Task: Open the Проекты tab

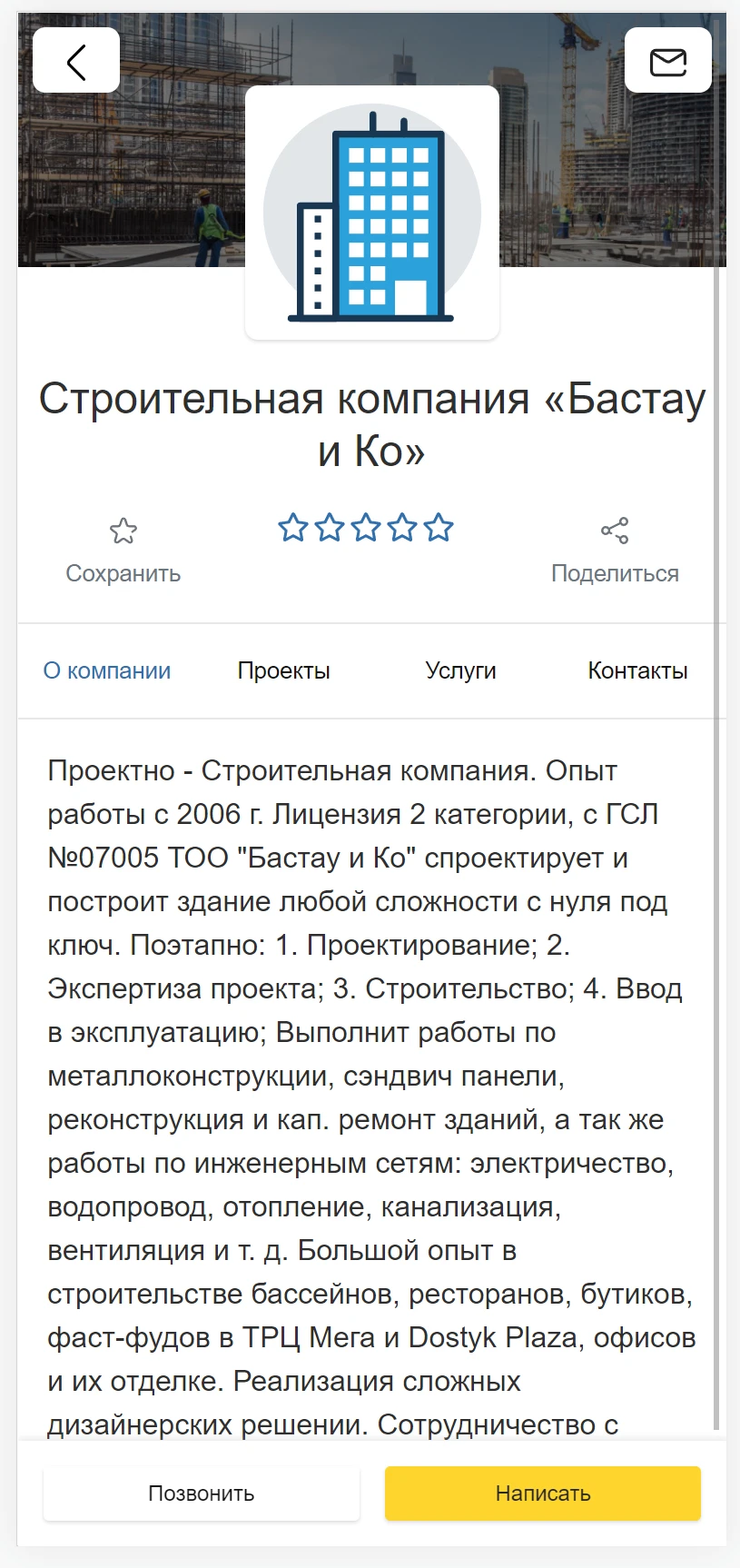Action: [284, 670]
